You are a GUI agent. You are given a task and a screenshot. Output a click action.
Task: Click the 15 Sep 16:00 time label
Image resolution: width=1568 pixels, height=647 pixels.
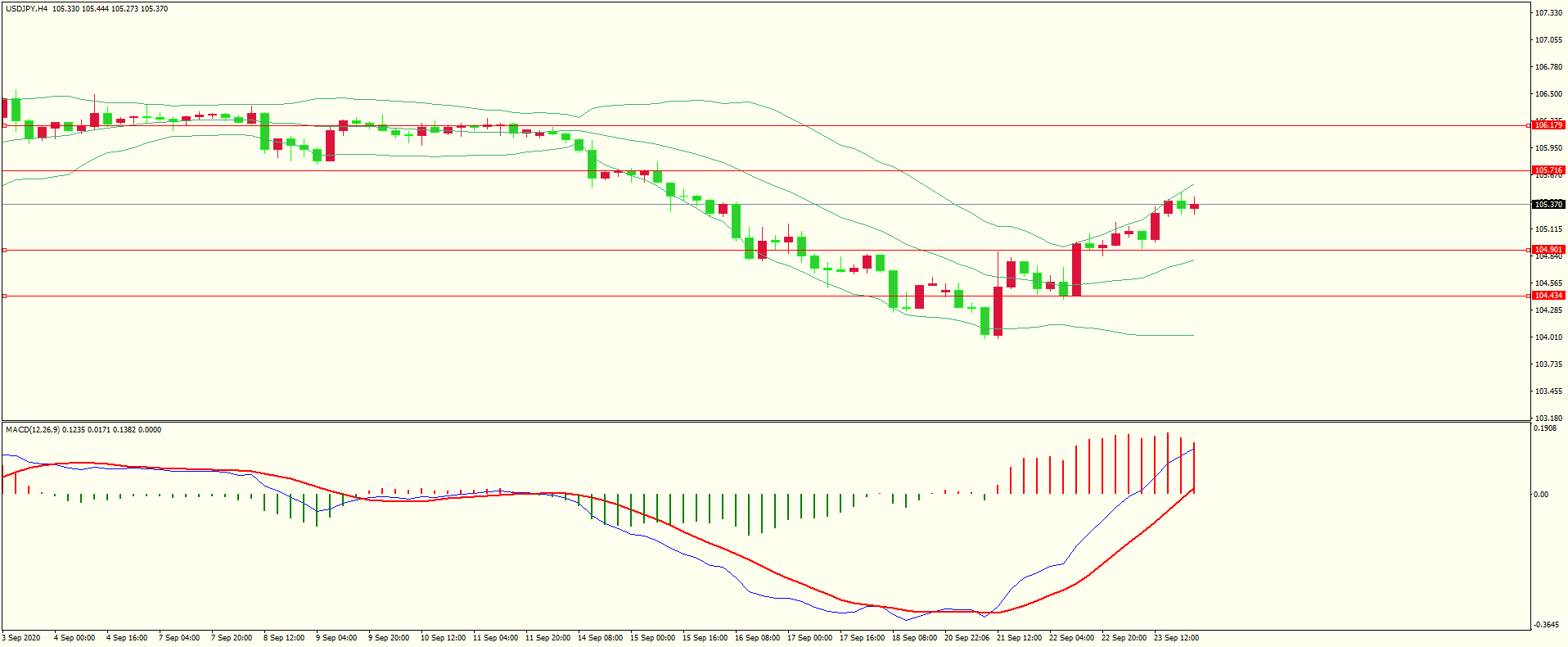click(x=705, y=638)
